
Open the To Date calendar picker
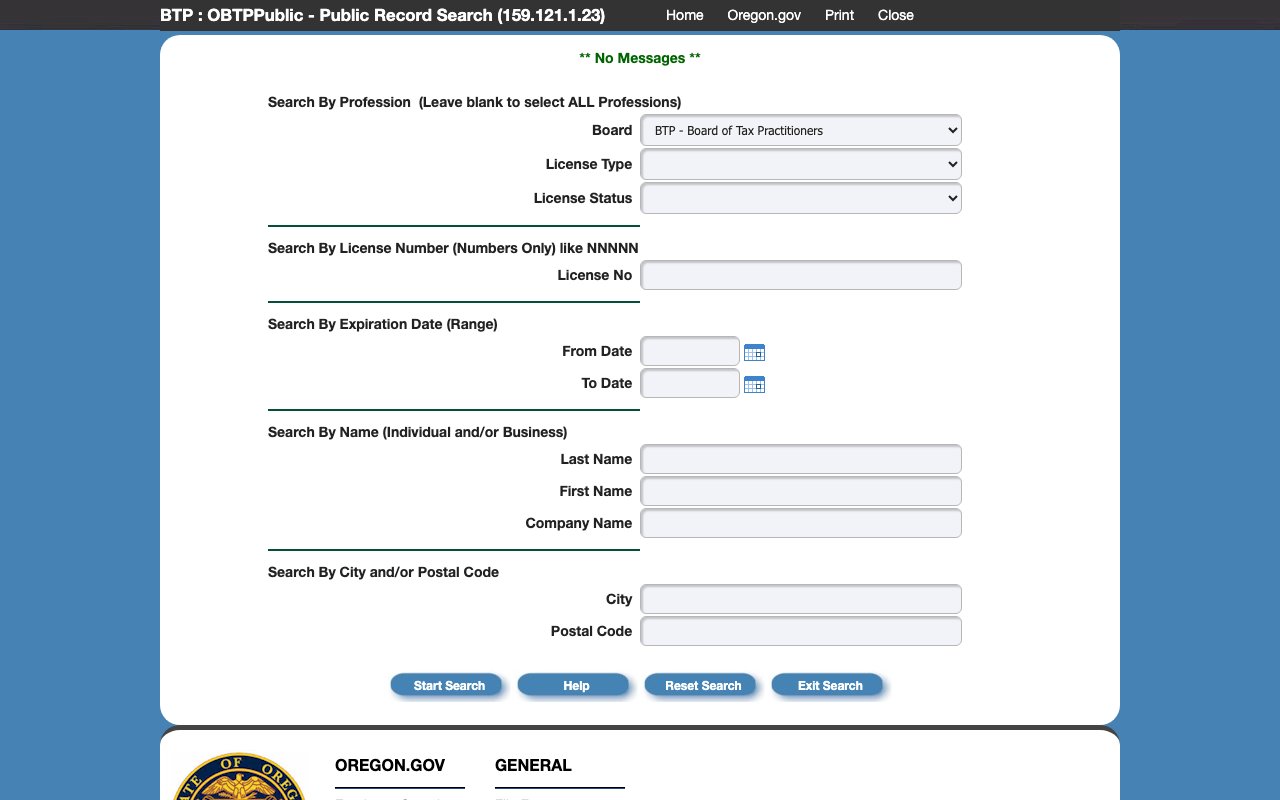click(755, 384)
